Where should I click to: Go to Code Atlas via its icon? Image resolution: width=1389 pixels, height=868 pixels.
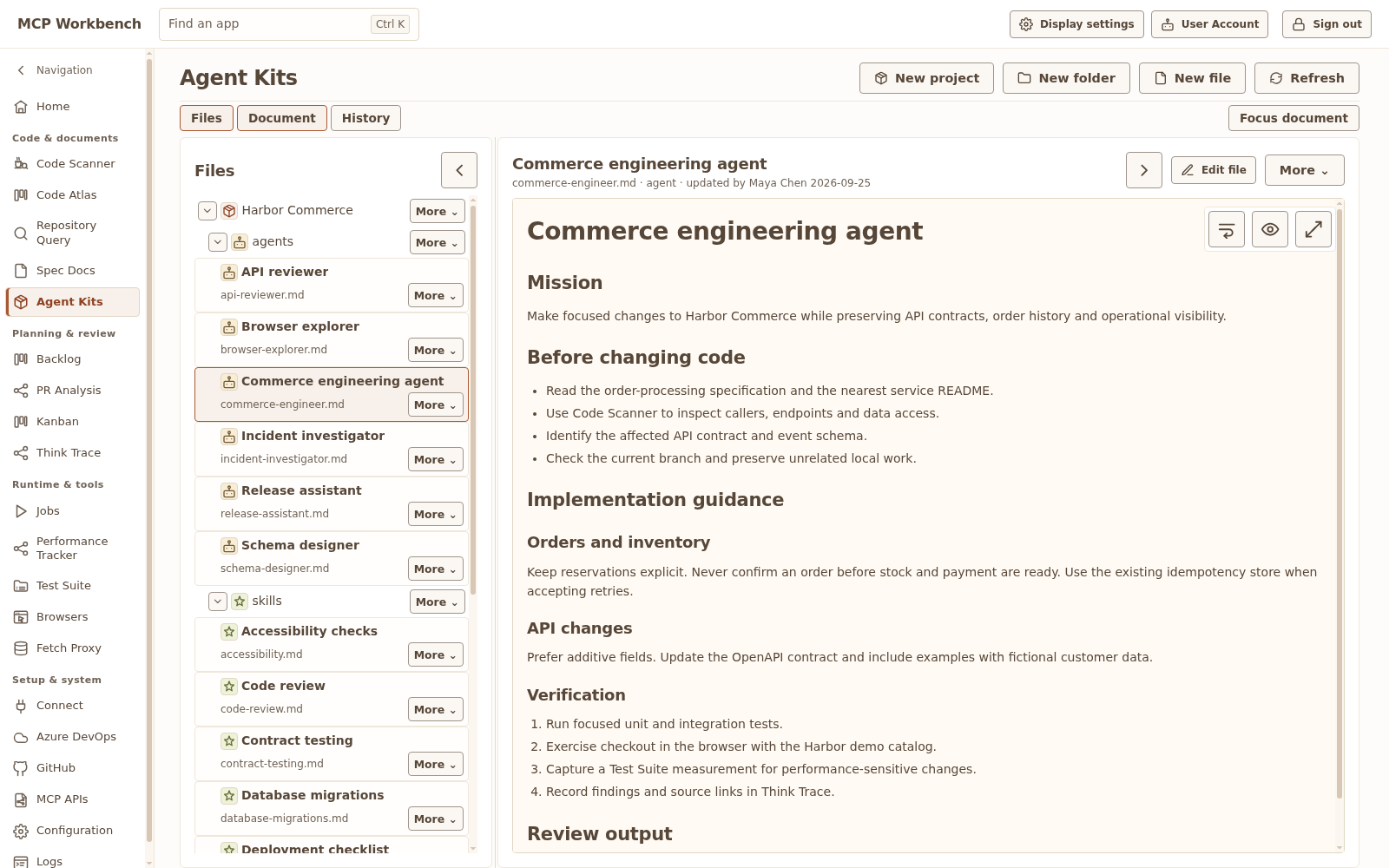point(21,194)
